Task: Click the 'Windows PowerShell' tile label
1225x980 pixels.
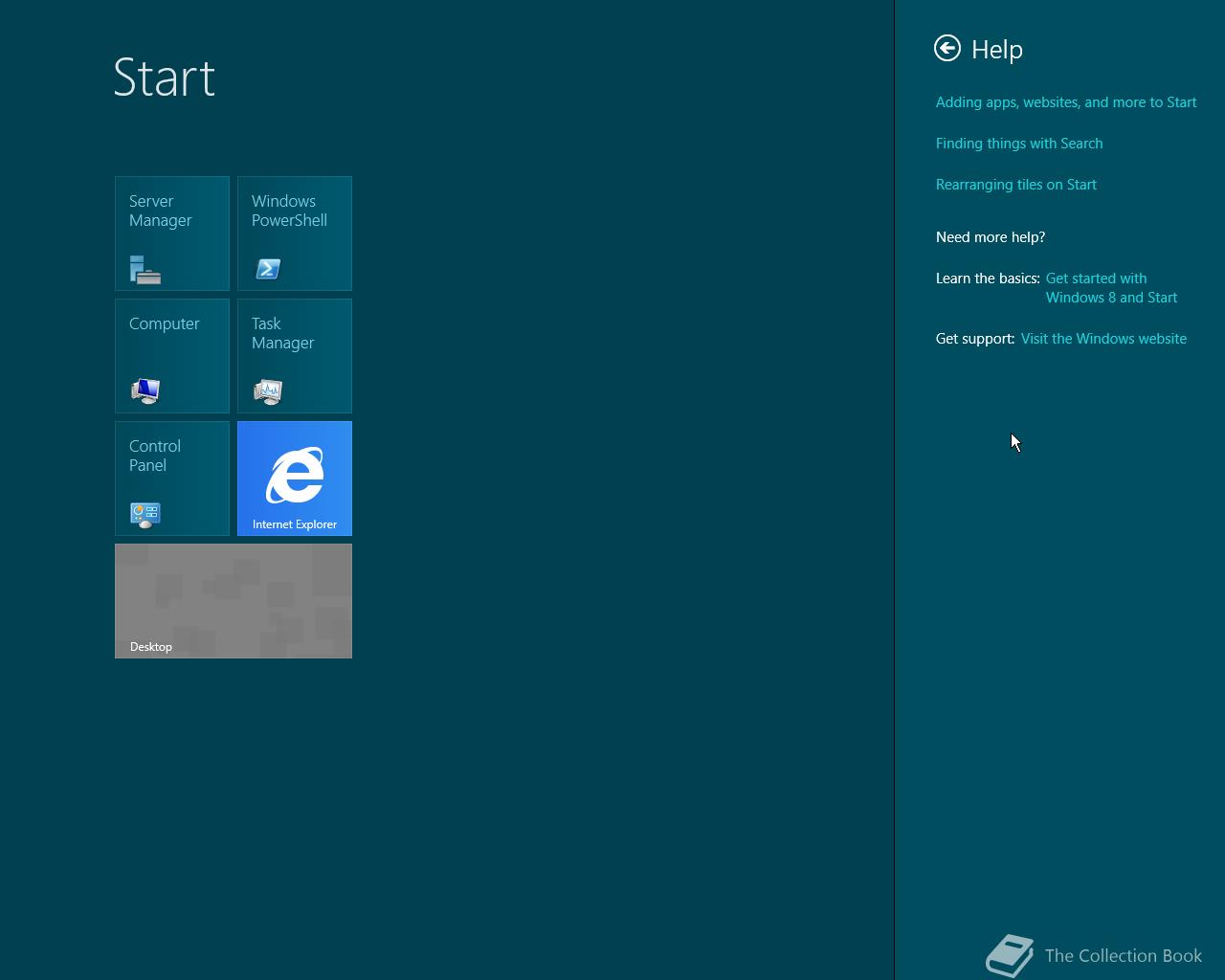Action: (x=289, y=211)
